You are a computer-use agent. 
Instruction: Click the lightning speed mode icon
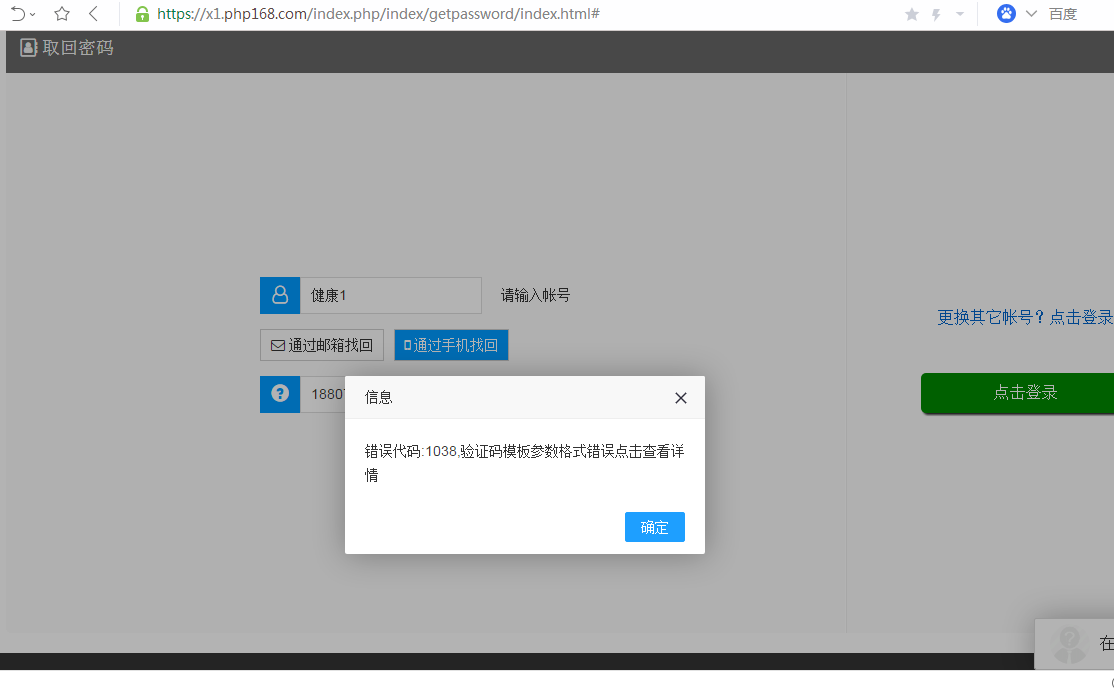936,14
